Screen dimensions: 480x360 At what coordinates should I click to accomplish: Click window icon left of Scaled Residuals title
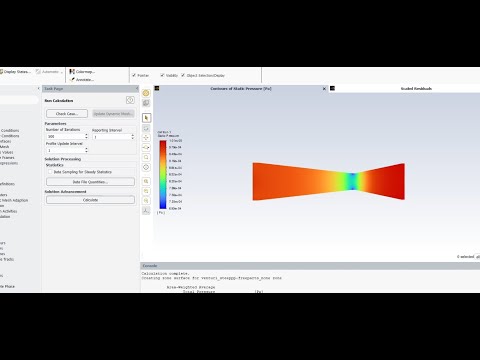[x=332, y=88]
